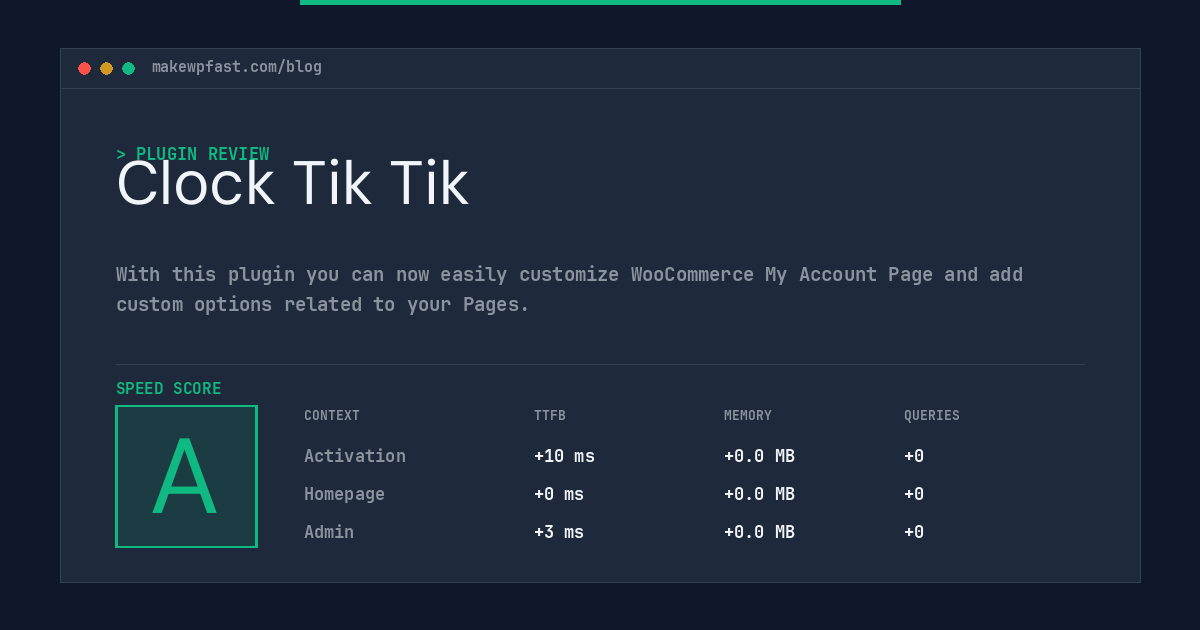Click Admin TTFB value '+3 ms'
Viewport: 1200px width, 630px height.
(559, 532)
